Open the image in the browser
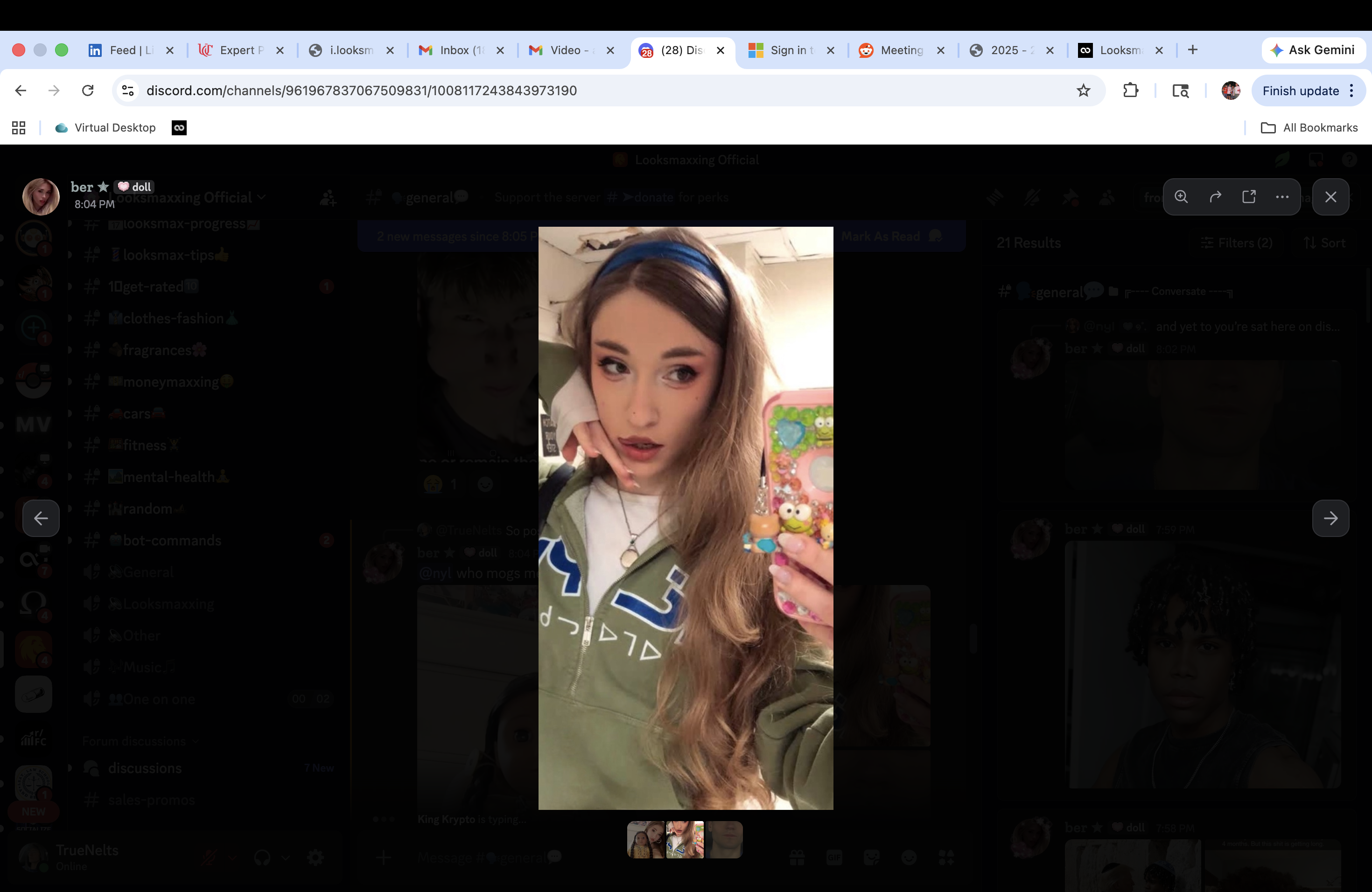 coord(1249,196)
